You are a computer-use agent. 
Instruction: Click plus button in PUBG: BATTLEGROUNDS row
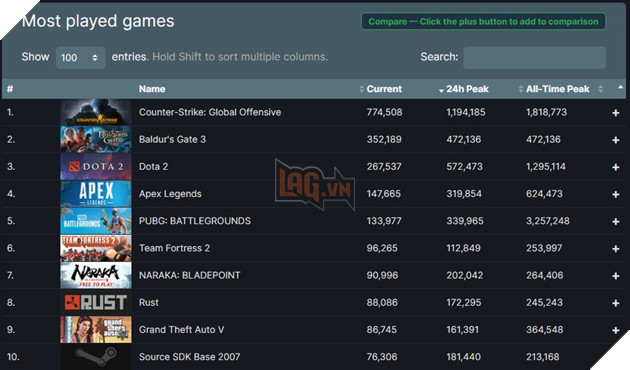(616, 221)
